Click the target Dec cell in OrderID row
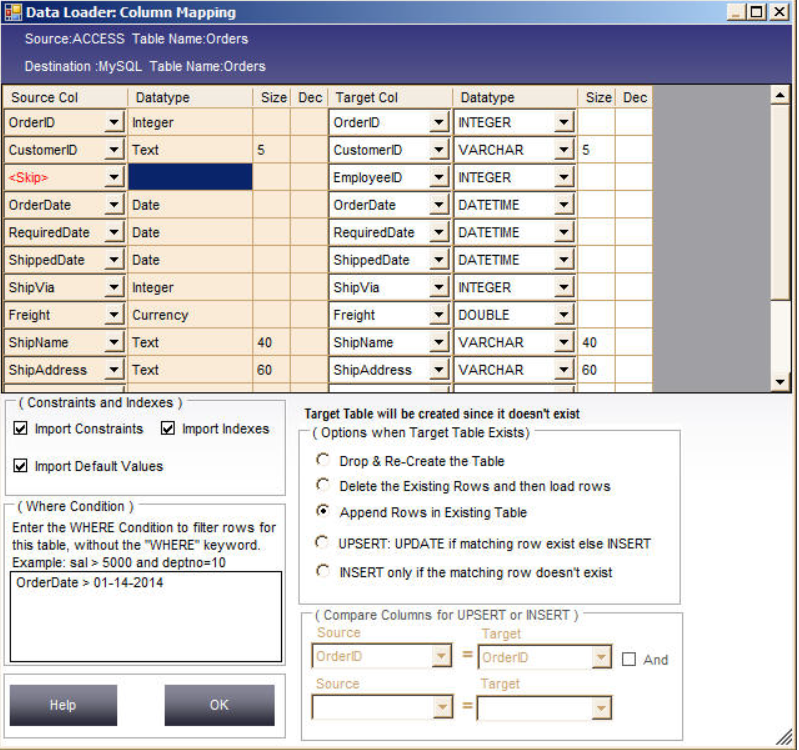 (x=634, y=122)
